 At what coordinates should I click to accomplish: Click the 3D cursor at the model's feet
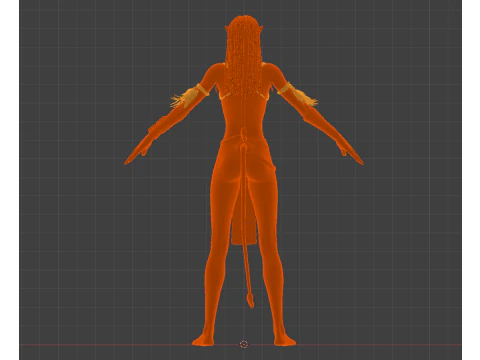pos(244,344)
